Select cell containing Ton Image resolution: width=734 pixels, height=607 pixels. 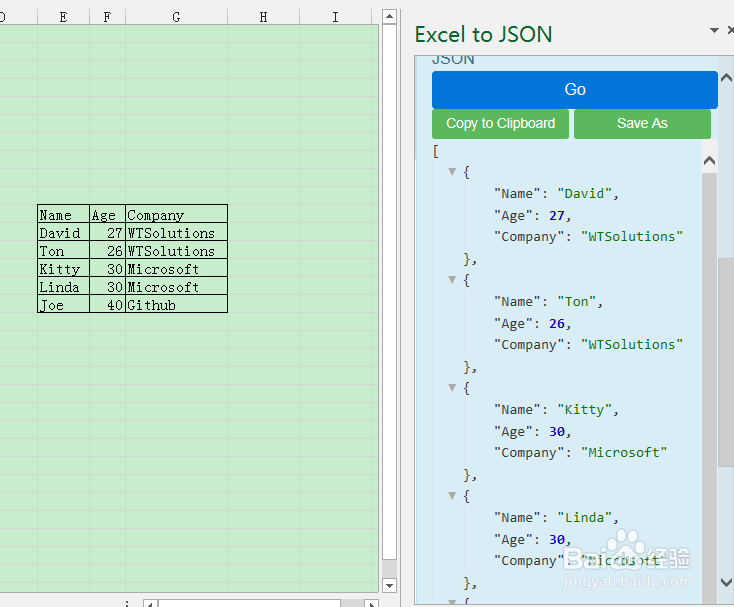[x=63, y=250]
